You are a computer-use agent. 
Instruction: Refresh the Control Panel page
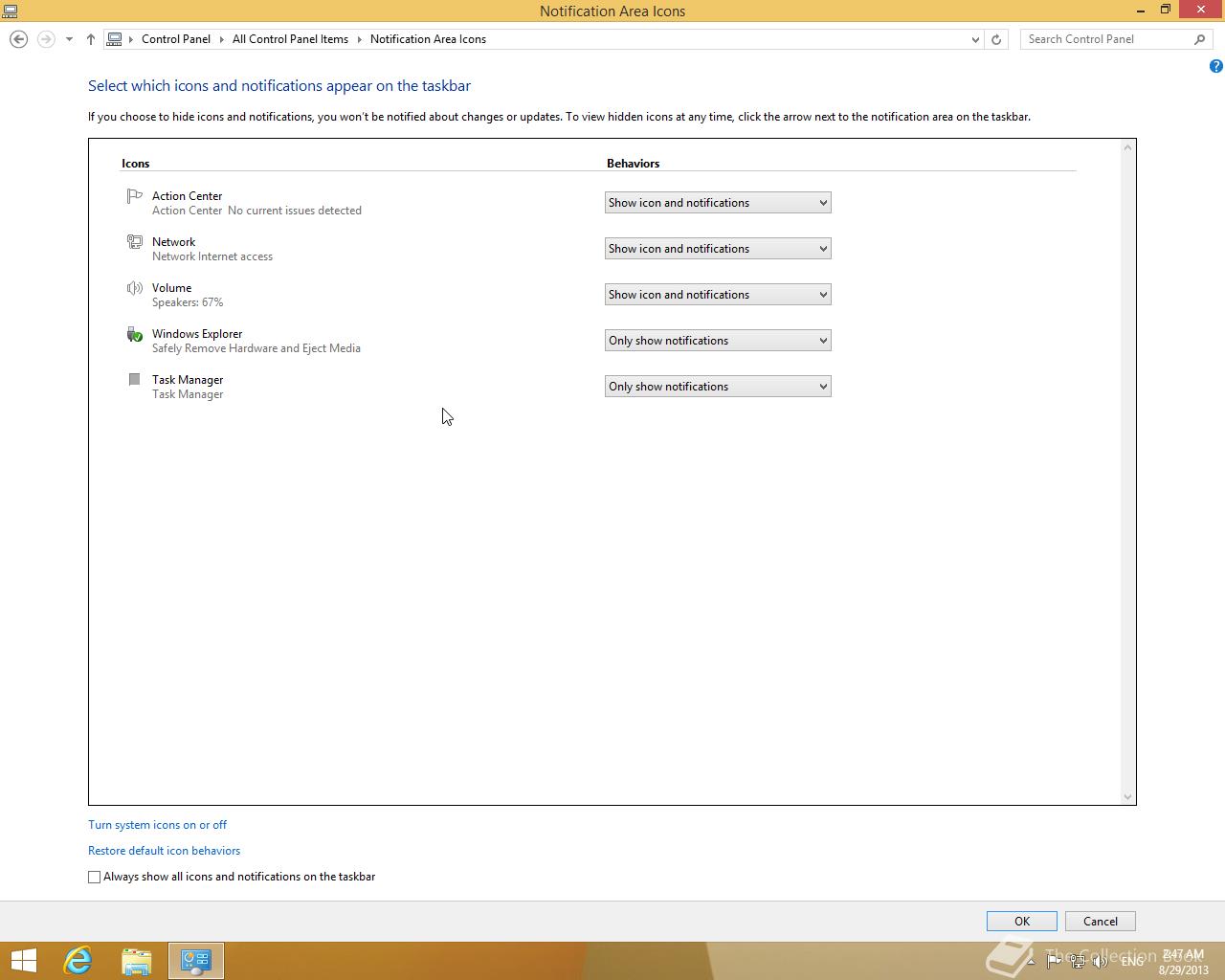996,39
